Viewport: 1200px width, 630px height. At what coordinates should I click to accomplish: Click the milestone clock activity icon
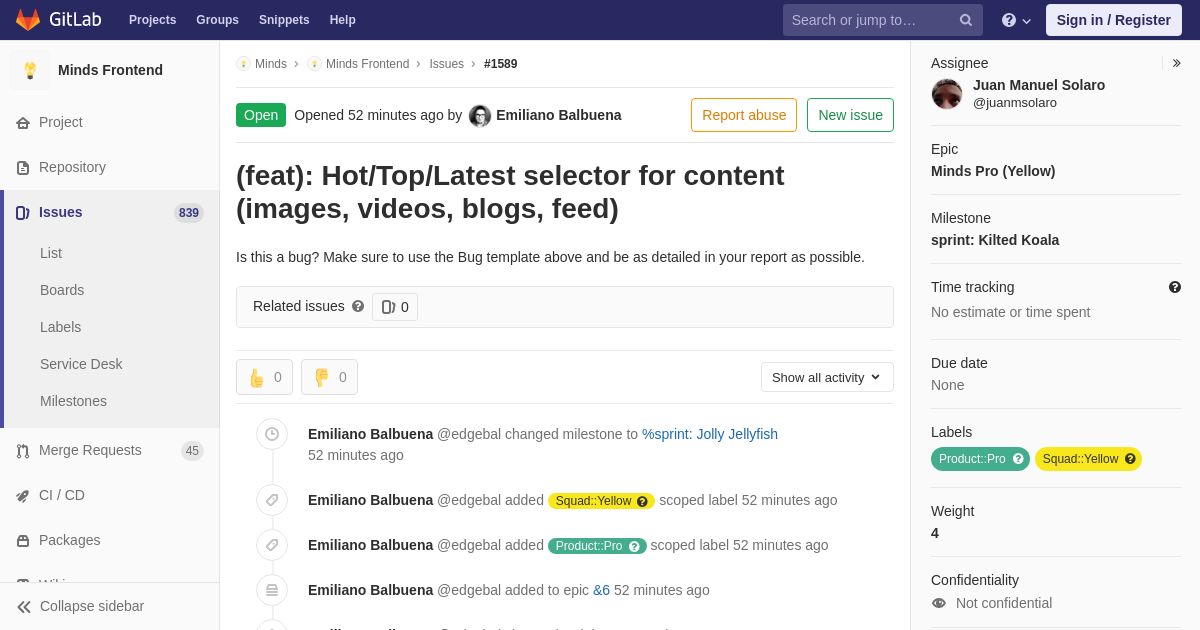pos(272,434)
